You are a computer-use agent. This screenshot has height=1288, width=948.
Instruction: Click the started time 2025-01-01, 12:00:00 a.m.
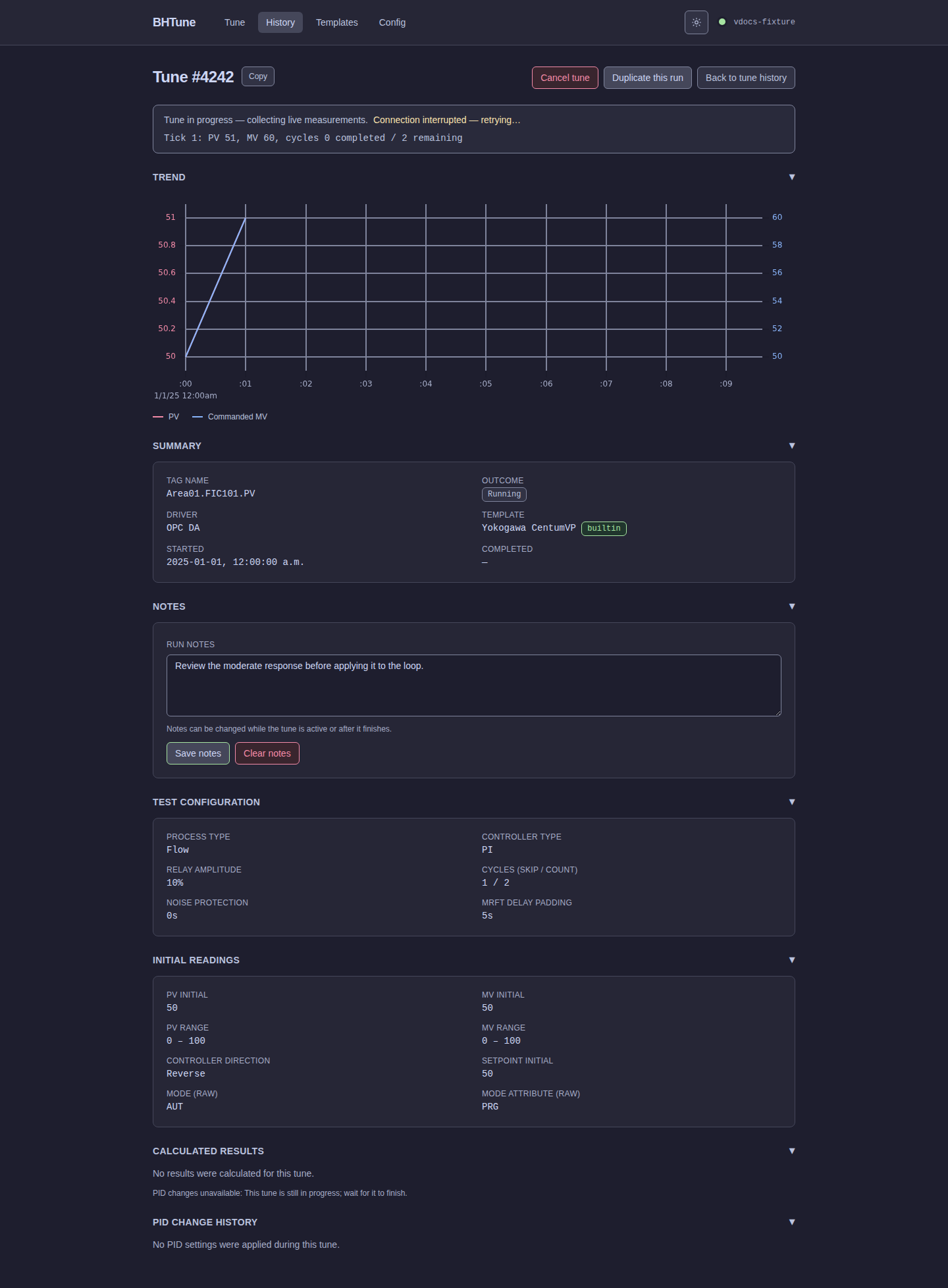[x=235, y=562]
